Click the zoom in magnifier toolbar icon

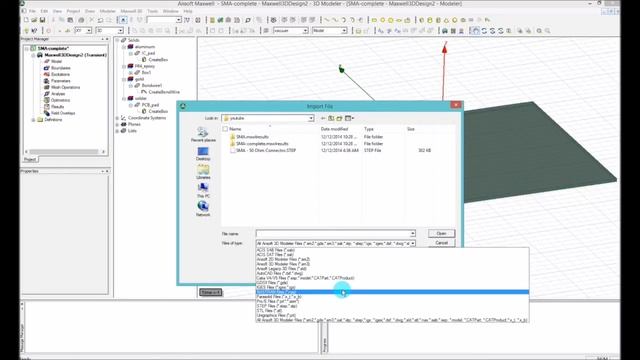(x=539, y=31)
